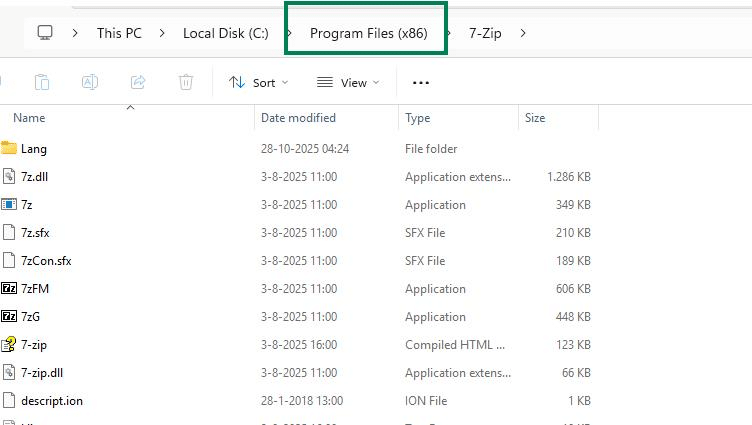752x425 pixels.
Task: Navigate to Program Files (x86) breadcrumb
Action: (x=368, y=33)
